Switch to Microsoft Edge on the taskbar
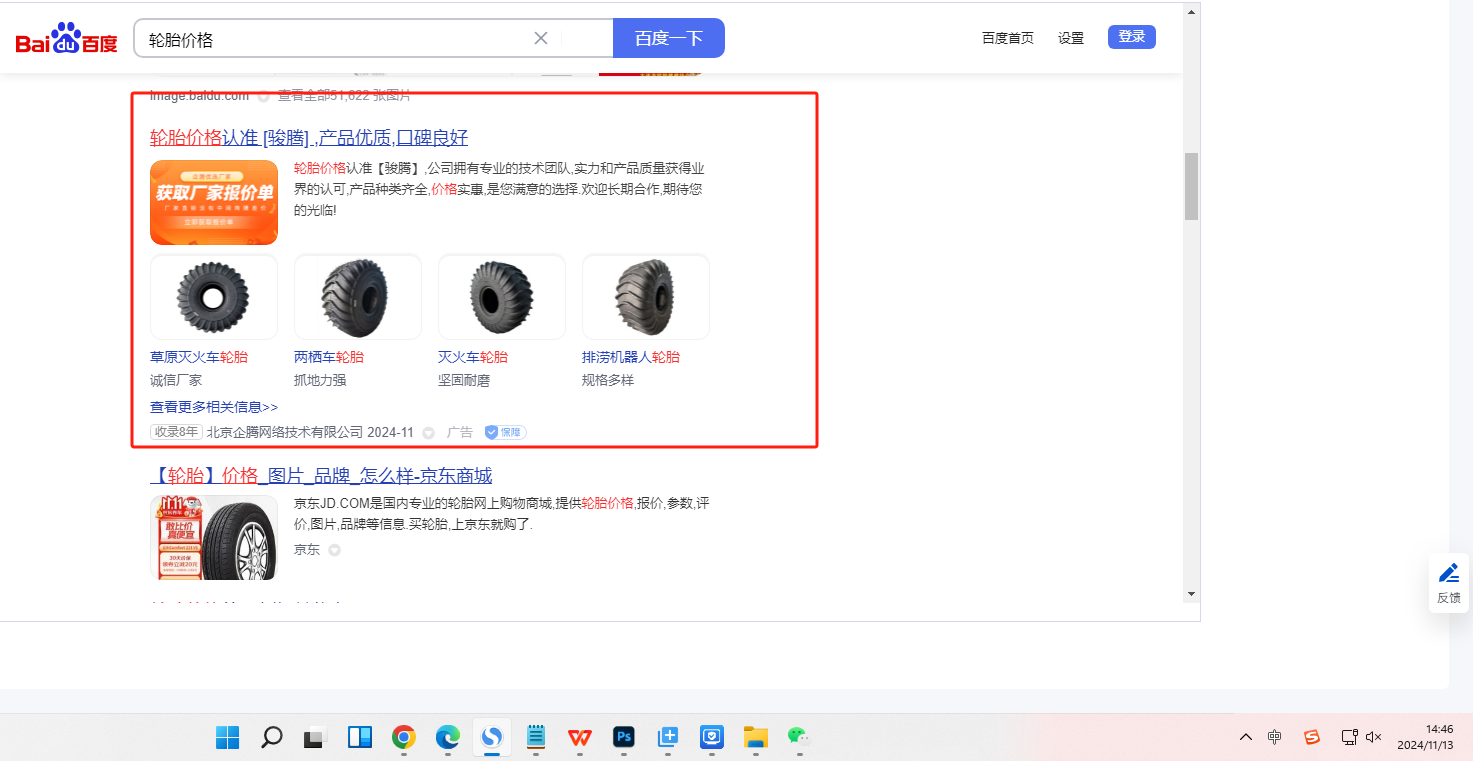 point(447,737)
